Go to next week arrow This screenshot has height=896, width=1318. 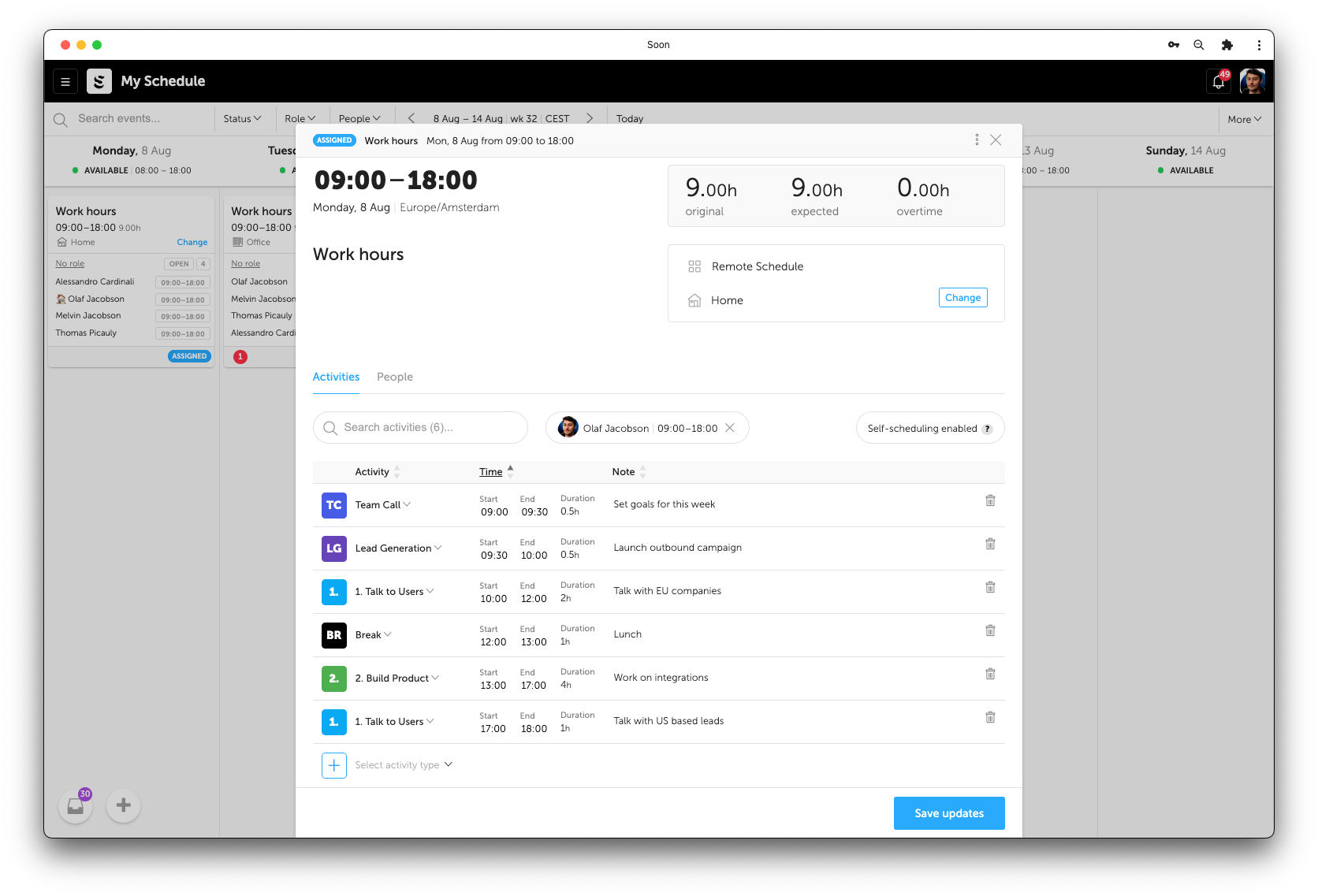590,118
